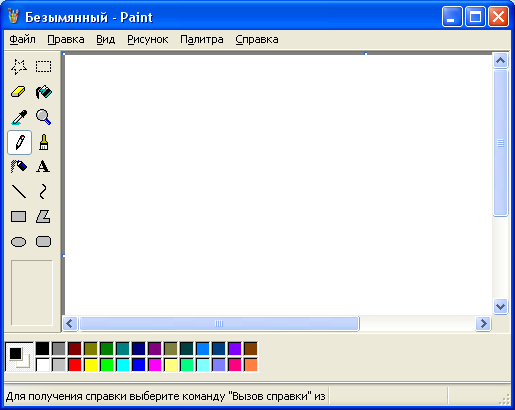Choose the Brush tool
515x410 pixels.
pyautogui.click(x=44, y=142)
